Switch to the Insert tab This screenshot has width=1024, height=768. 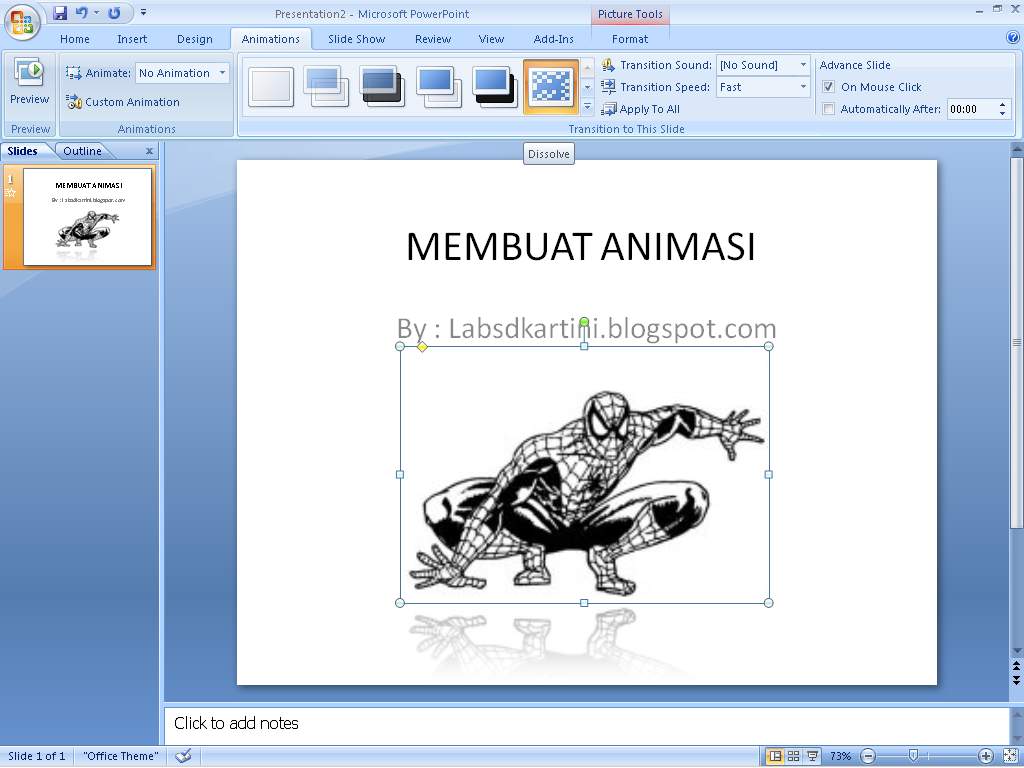click(x=132, y=39)
